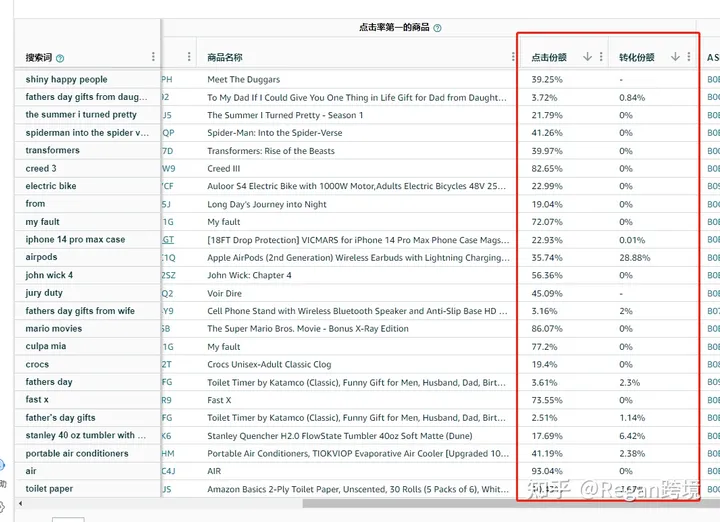Click 'creed 3' search term cell

point(41,168)
